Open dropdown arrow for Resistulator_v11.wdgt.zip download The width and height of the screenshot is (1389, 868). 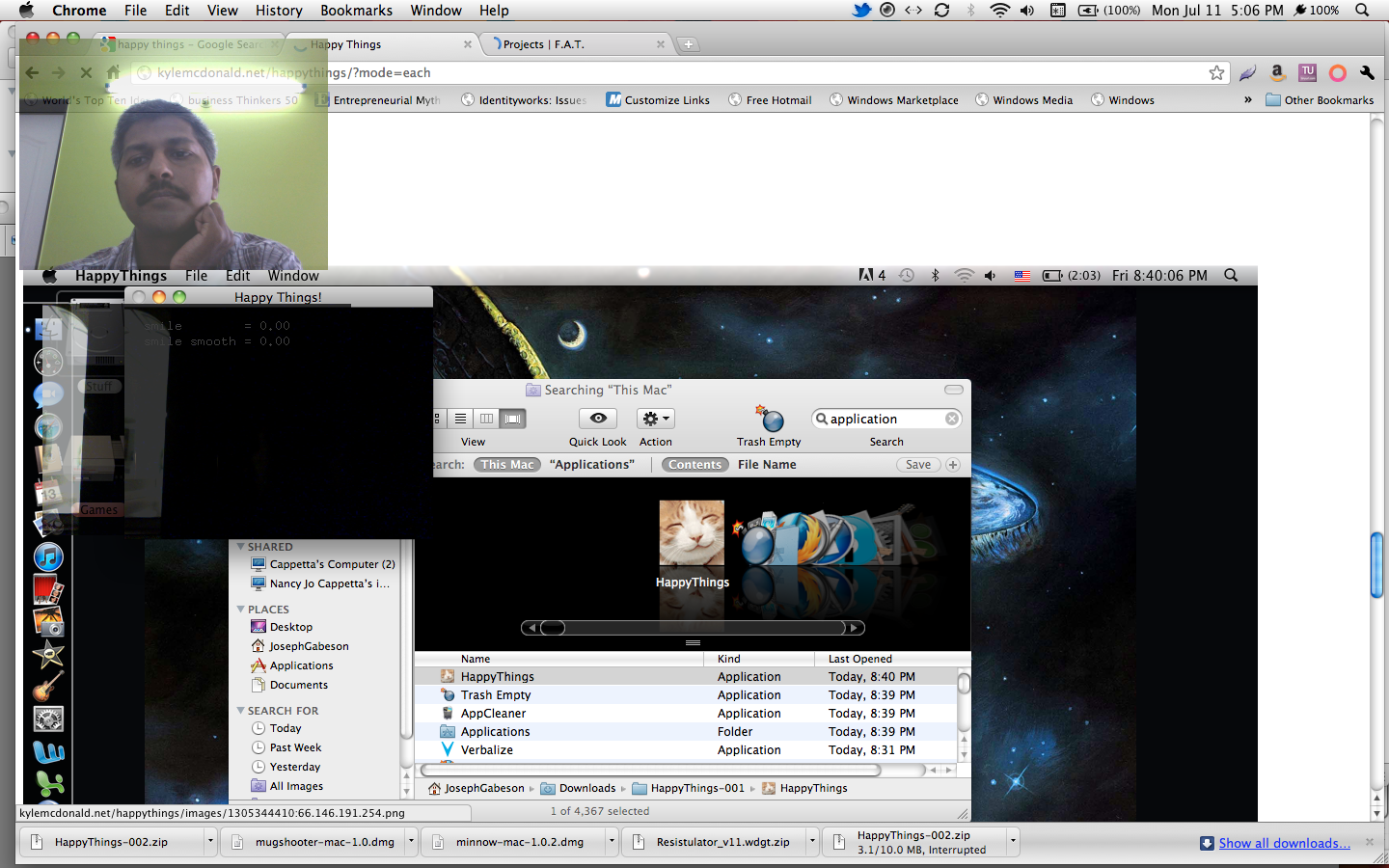coord(812,842)
